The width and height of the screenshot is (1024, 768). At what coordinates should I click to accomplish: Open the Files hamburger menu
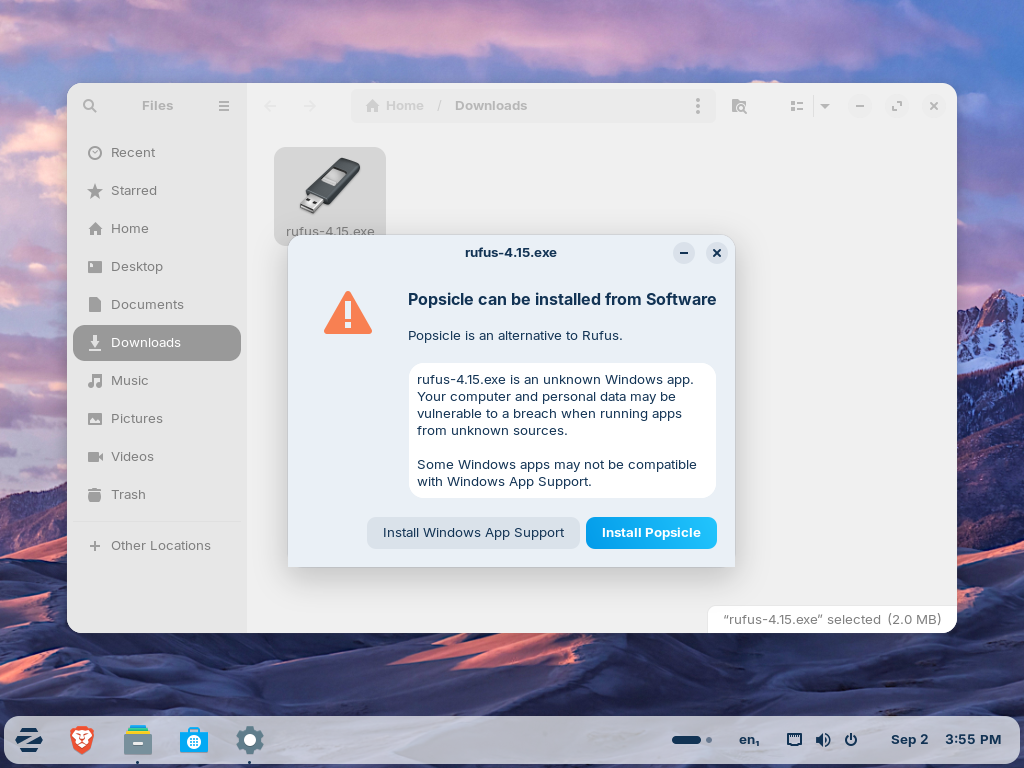(x=224, y=106)
